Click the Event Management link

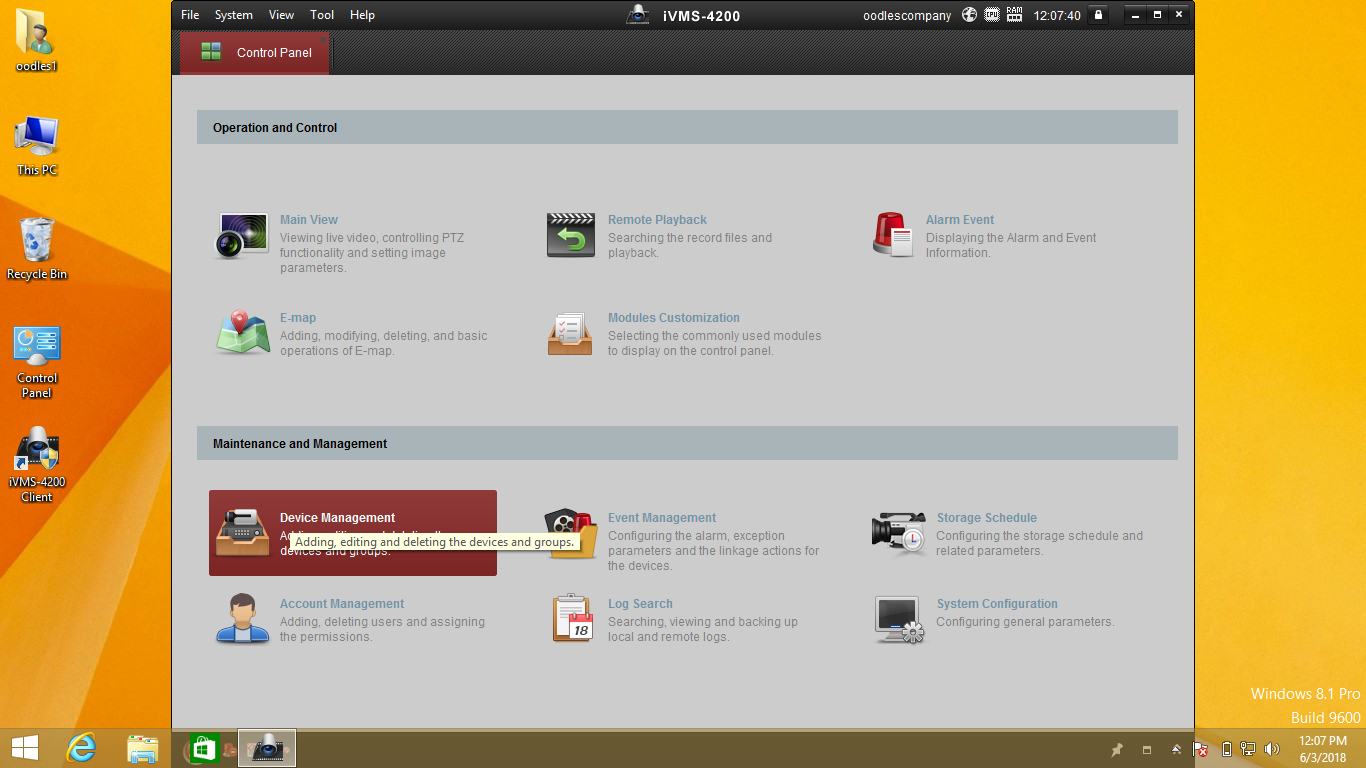click(x=662, y=518)
